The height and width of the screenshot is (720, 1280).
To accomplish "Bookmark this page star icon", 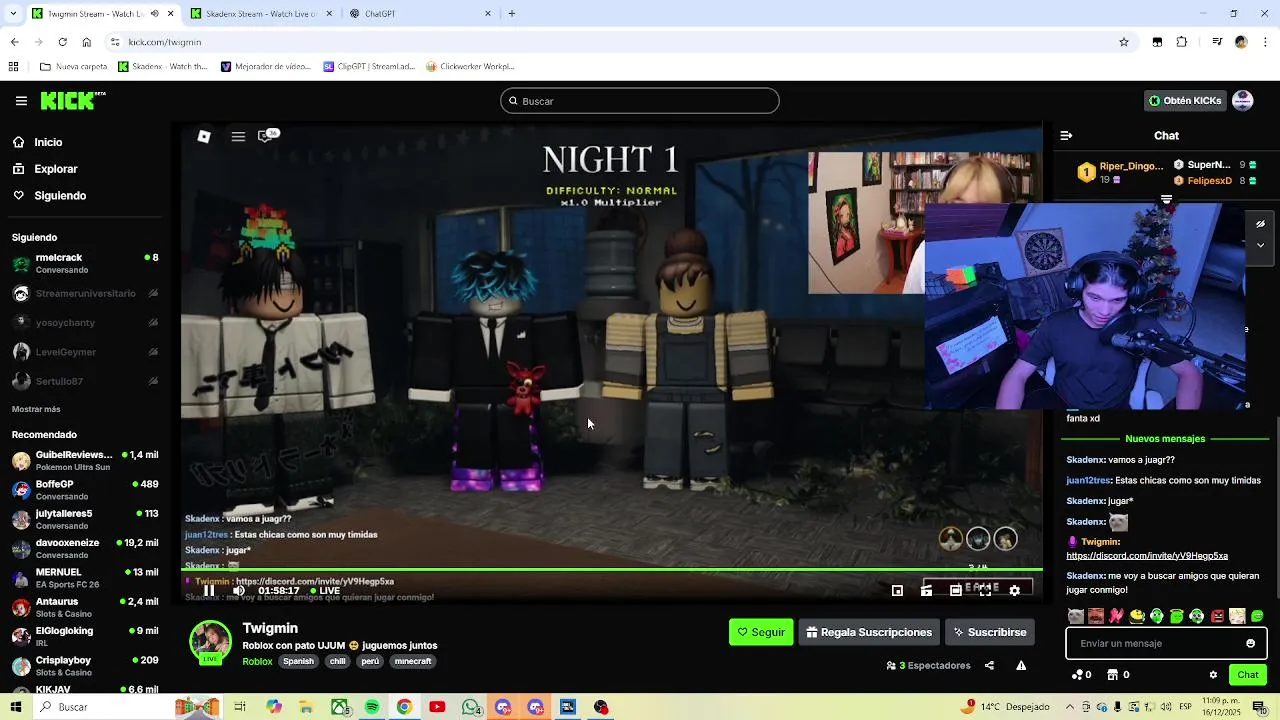I will point(1124,42).
